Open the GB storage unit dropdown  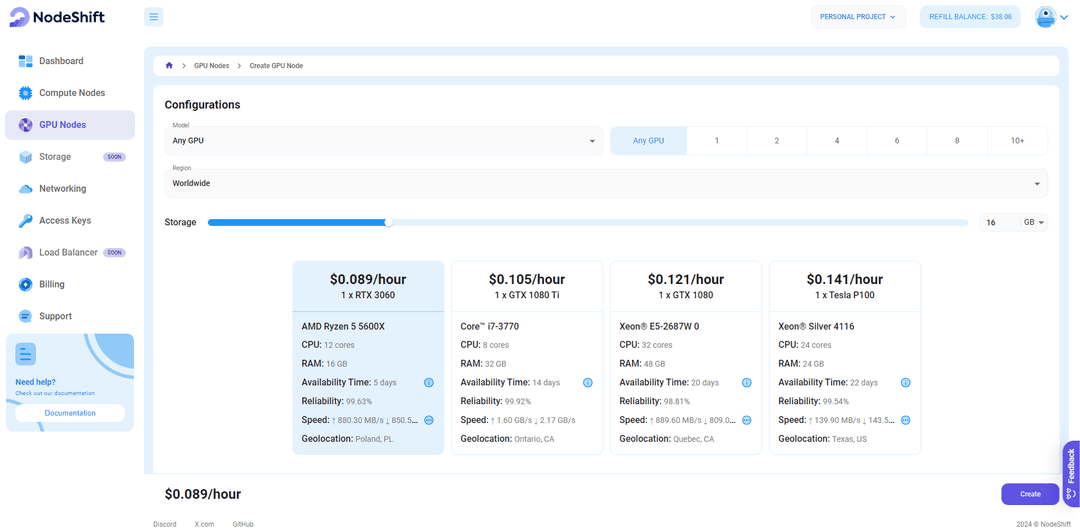tap(1034, 222)
